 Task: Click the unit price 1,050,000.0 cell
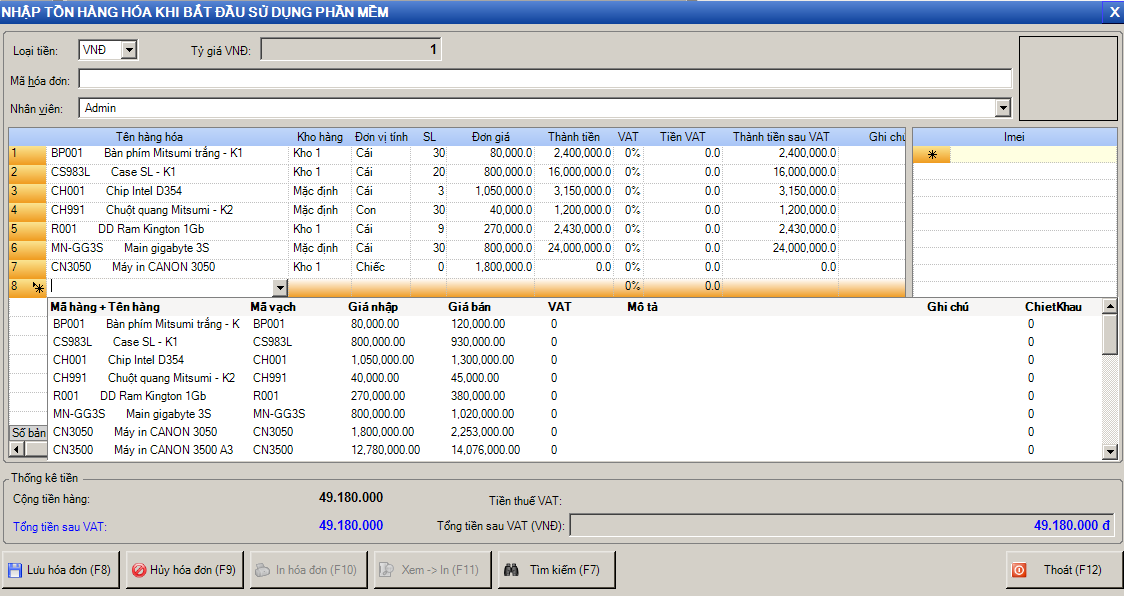(x=491, y=191)
